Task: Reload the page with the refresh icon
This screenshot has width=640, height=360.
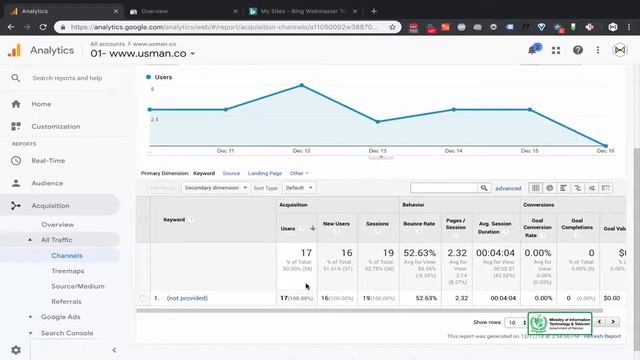Action: point(43,27)
